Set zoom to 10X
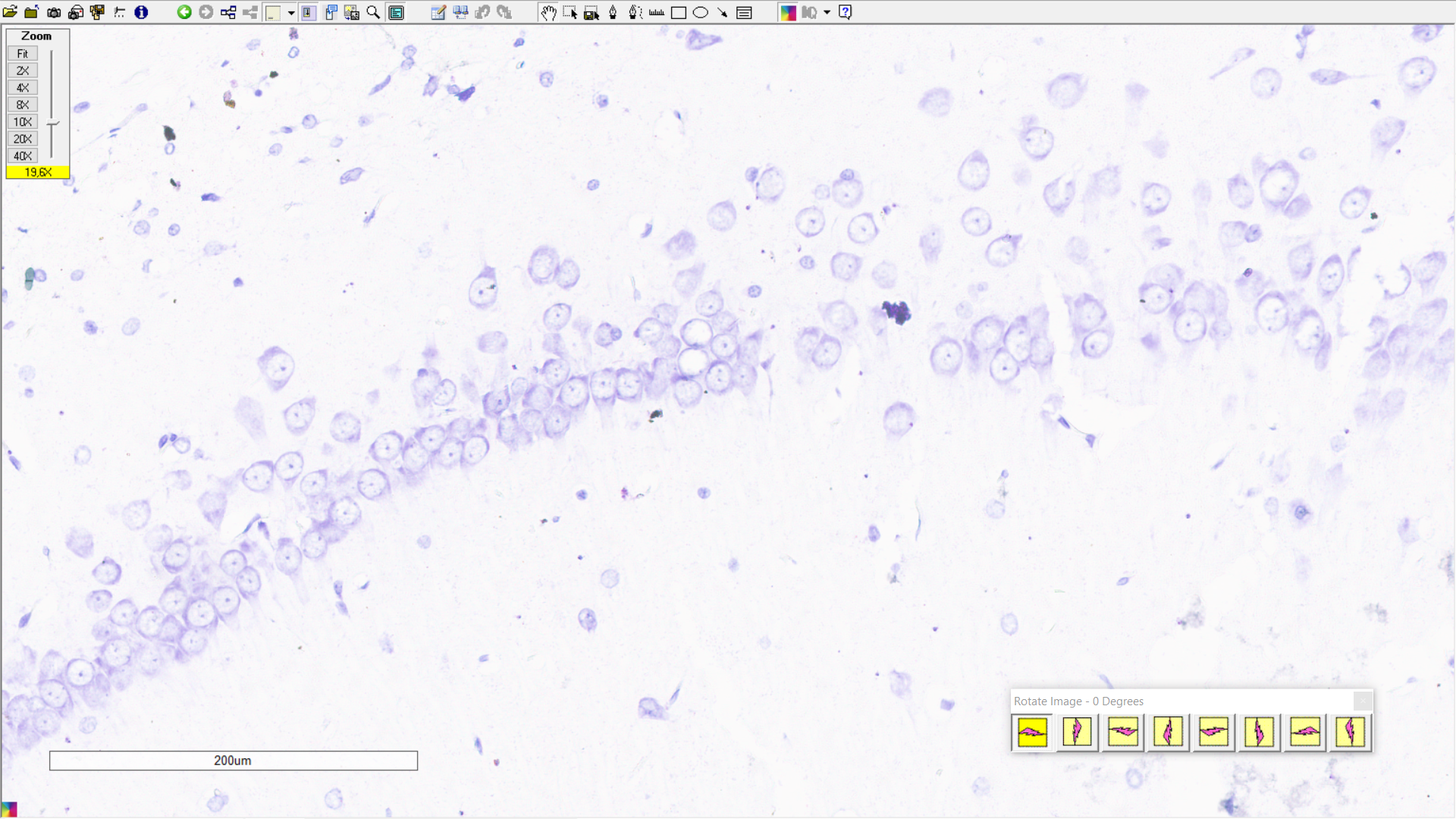This screenshot has height=819, width=1456. [x=23, y=122]
